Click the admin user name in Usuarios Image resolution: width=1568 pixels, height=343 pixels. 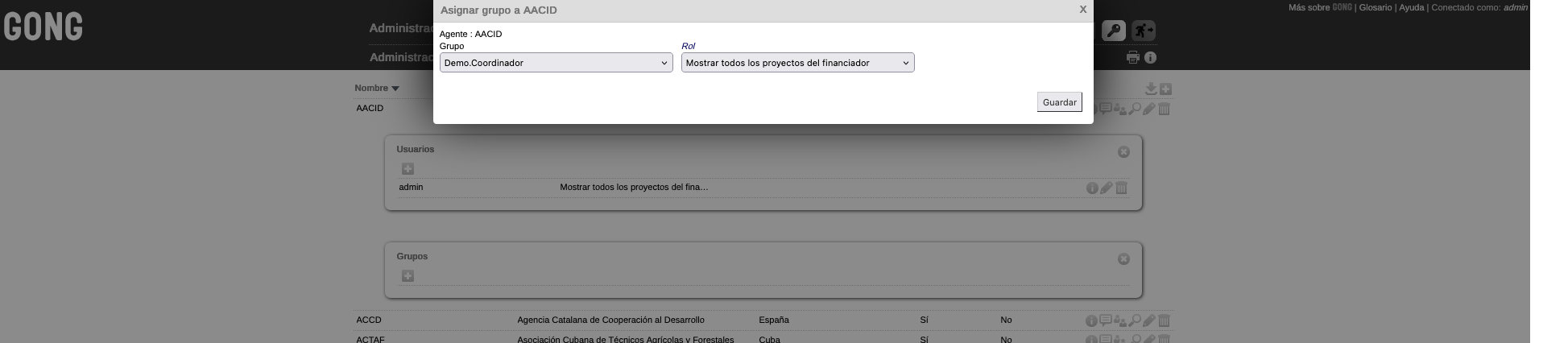[411, 187]
